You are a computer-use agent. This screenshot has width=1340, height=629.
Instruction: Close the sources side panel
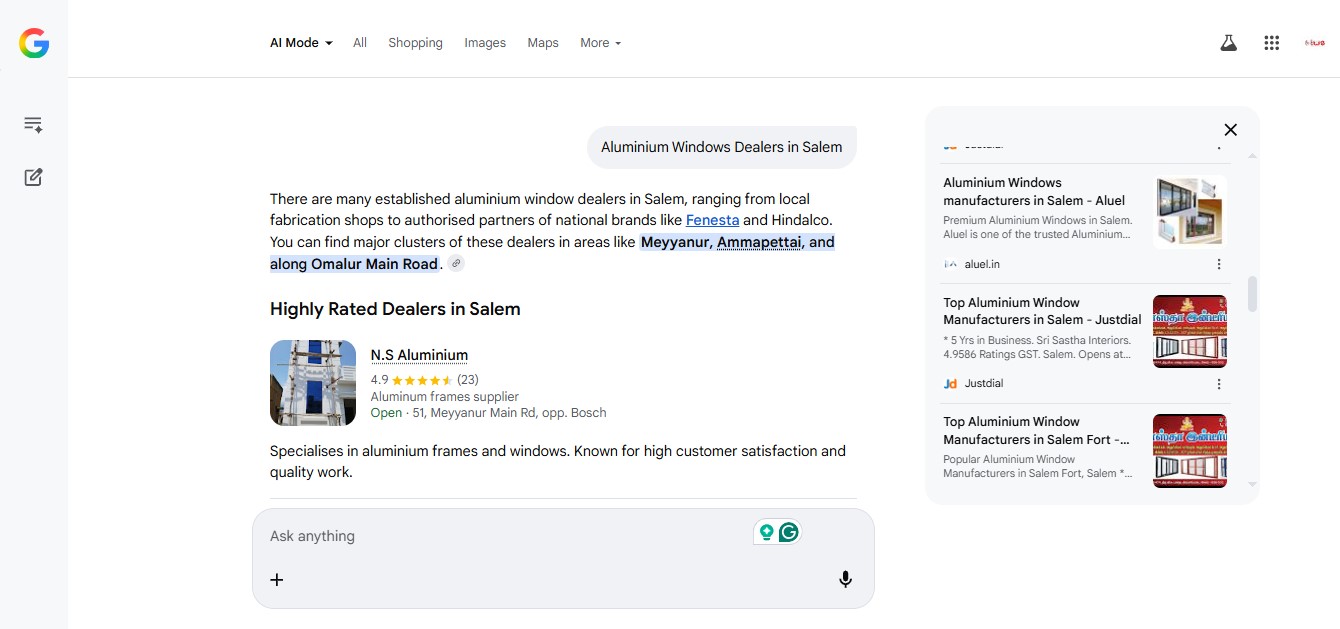tap(1231, 129)
